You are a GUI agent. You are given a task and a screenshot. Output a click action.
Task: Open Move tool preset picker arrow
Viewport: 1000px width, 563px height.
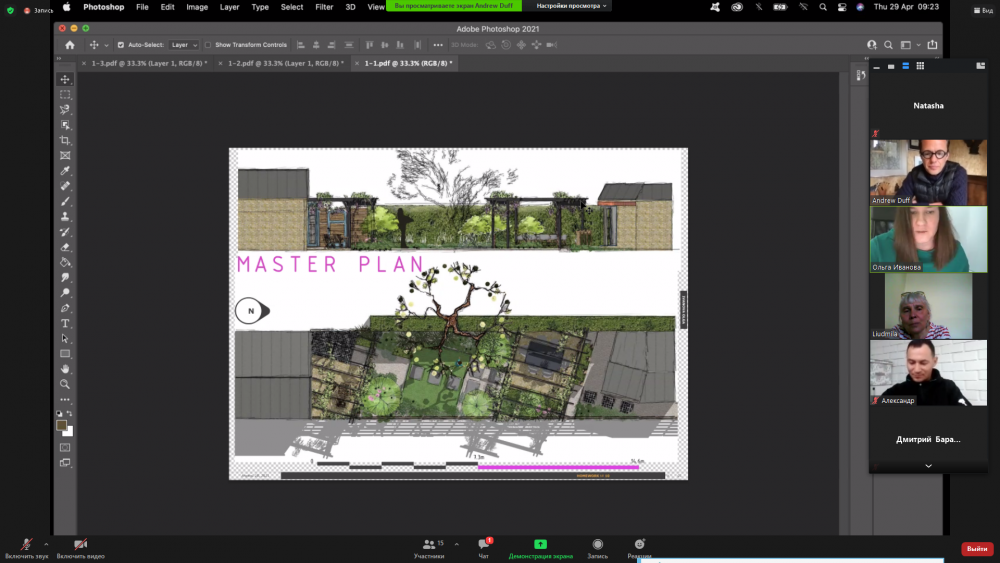click(x=106, y=45)
